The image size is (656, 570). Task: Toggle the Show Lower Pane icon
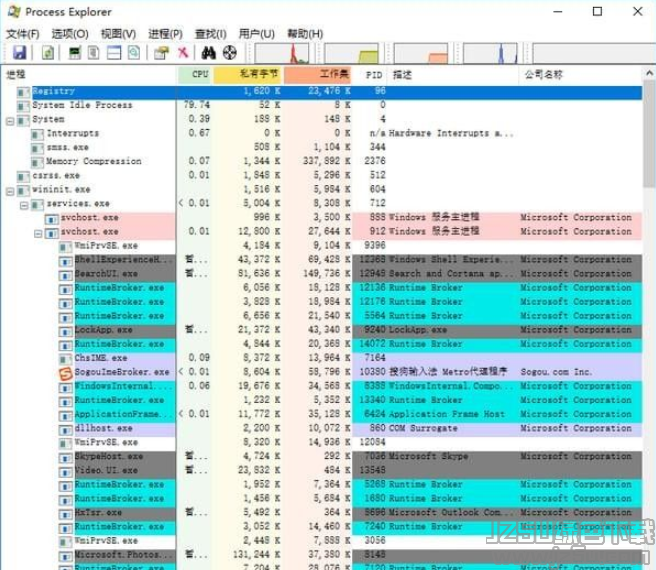tap(114, 53)
